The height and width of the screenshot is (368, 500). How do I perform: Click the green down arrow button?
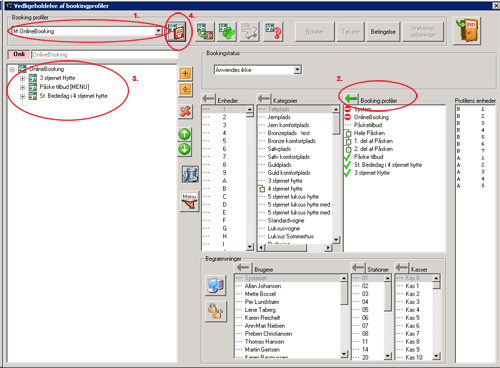(184, 149)
